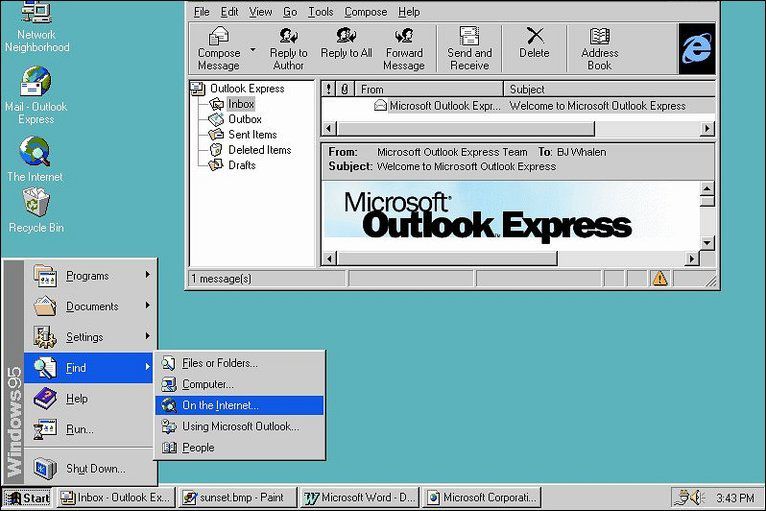766x511 pixels.
Task: Click the Start button on the taskbar
Action: point(27,498)
